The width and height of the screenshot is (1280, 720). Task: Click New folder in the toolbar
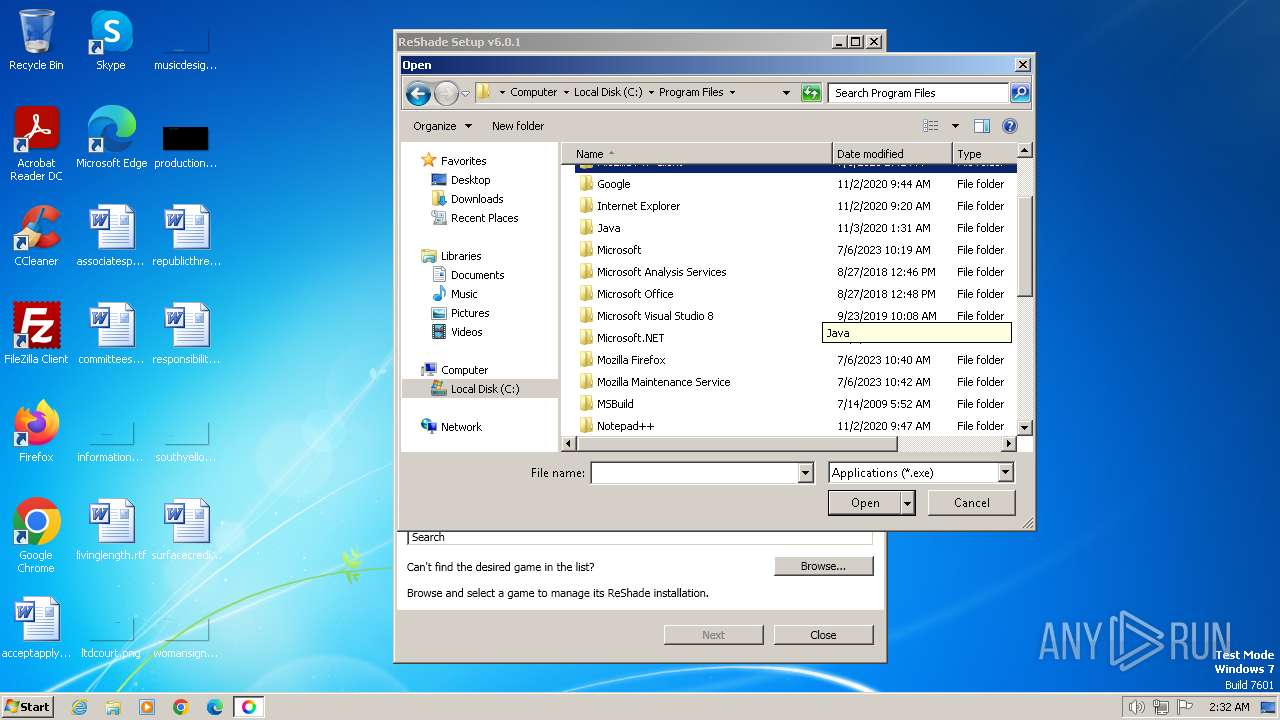click(518, 126)
